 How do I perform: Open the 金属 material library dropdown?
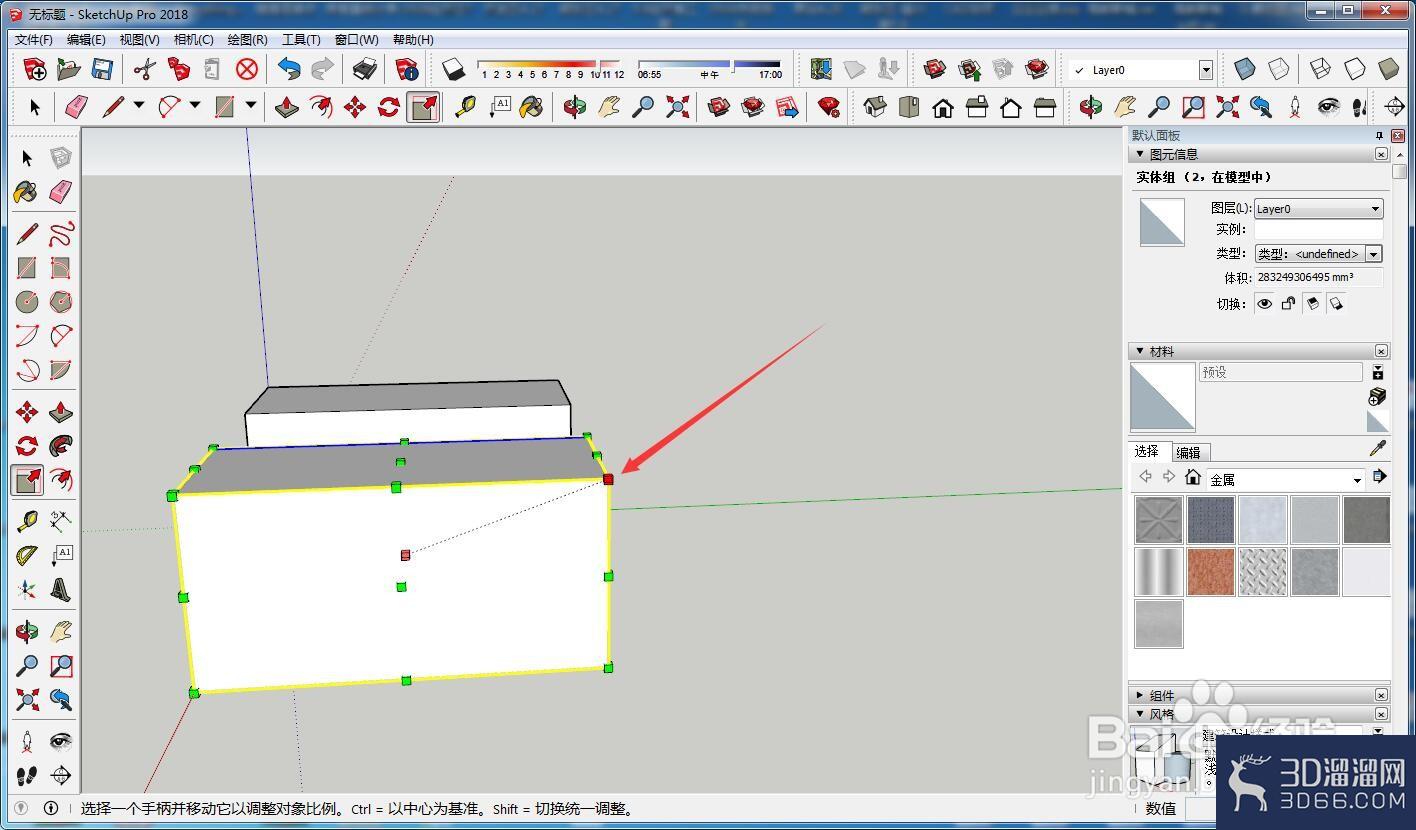[1285, 480]
